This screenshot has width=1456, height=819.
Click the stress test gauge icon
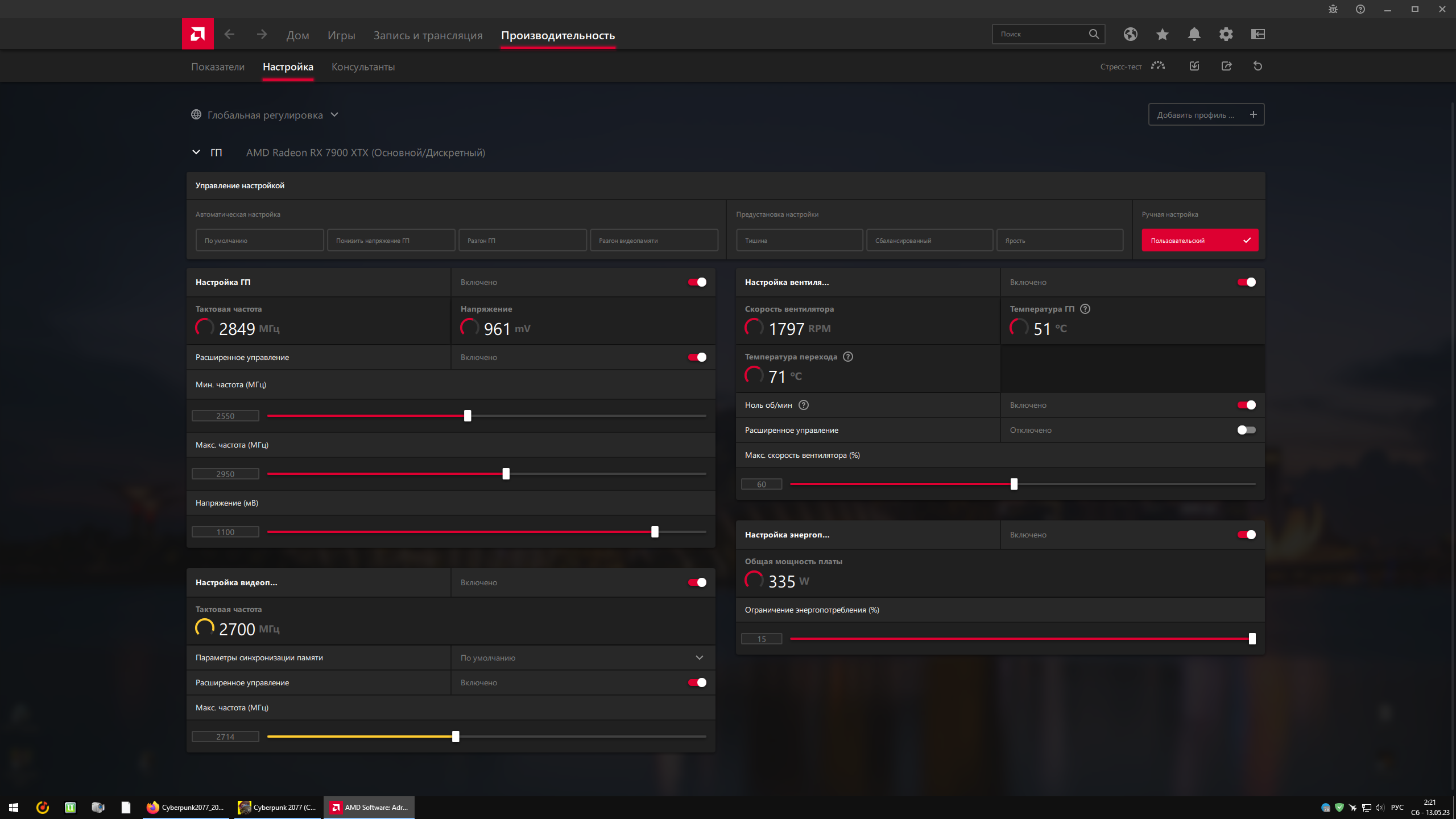click(x=1157, y=66)
